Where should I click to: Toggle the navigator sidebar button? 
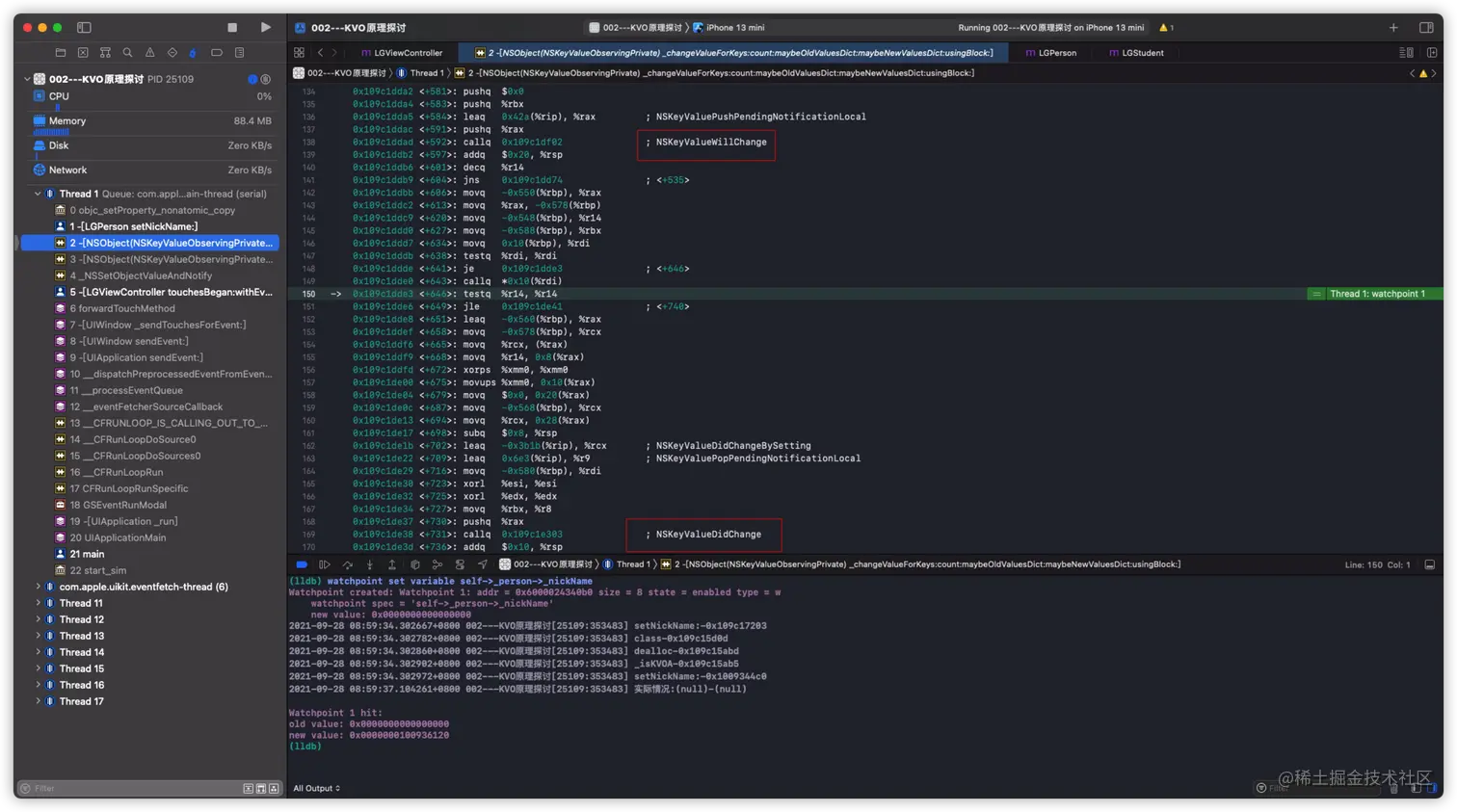click(x=84, y=28)
